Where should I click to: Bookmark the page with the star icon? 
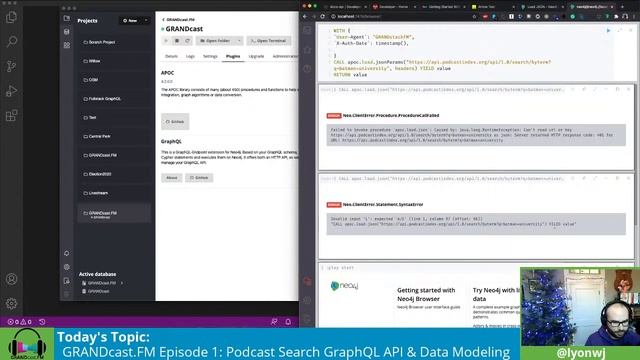tap(474, 17)
